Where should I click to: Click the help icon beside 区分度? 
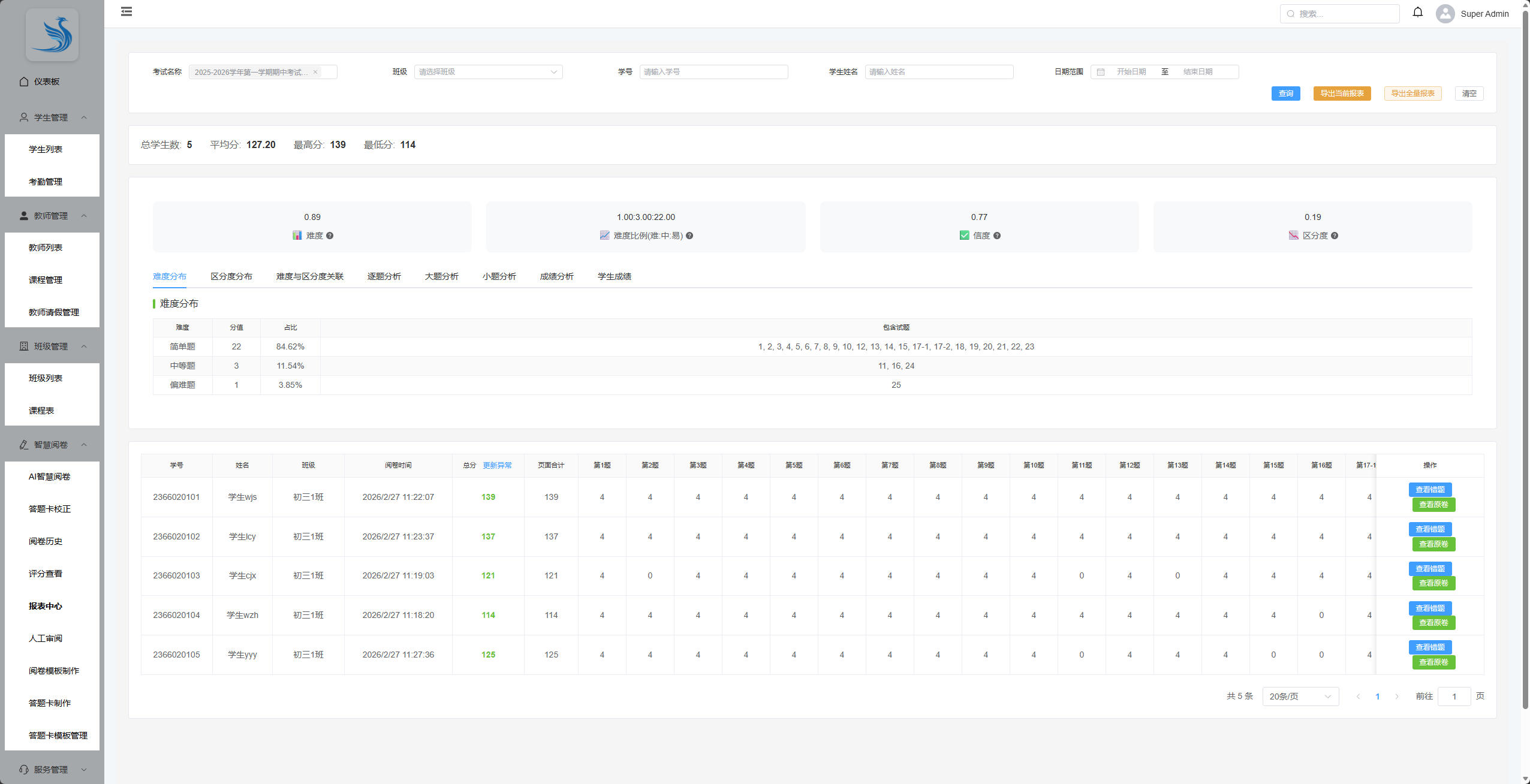point(1334,236)
